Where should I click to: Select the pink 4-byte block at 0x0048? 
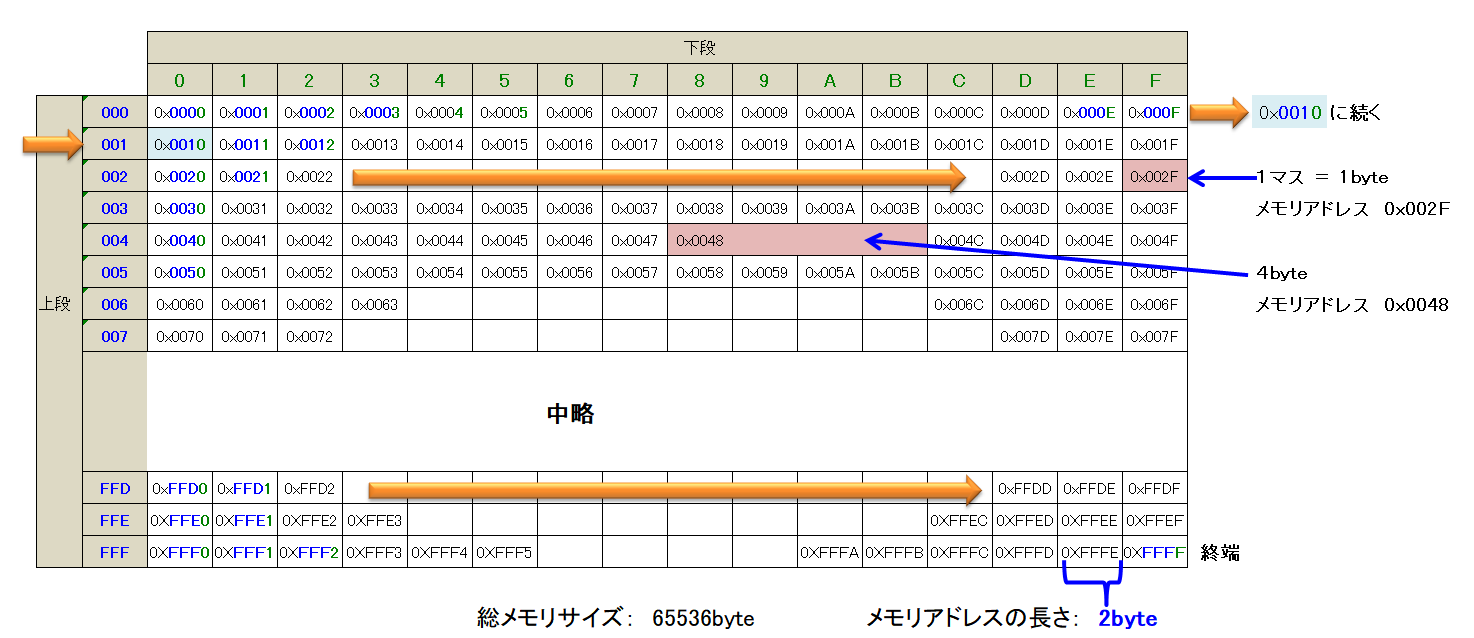(x=797, y=241)
